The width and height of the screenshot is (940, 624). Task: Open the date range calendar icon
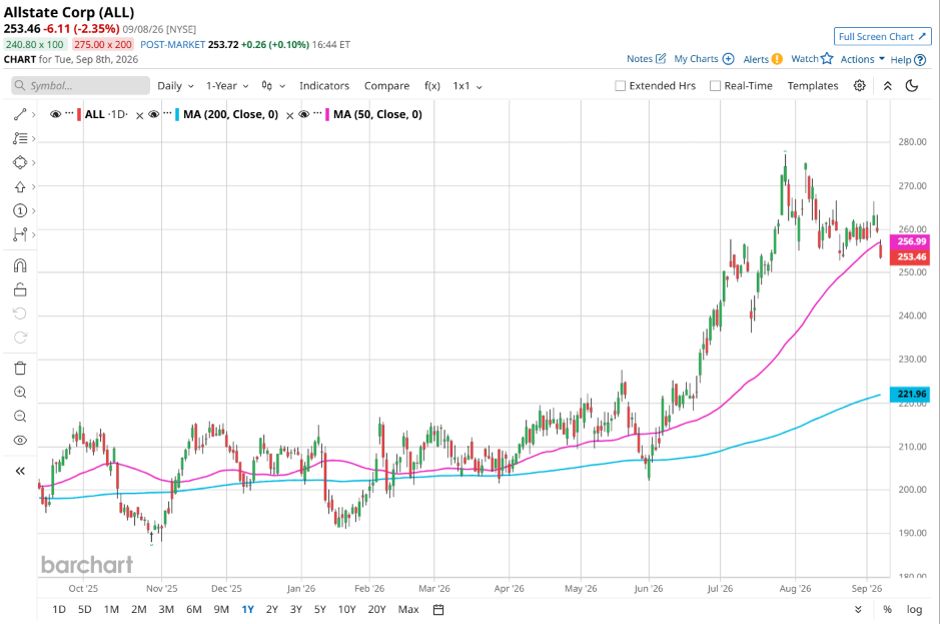click(438, 610)
